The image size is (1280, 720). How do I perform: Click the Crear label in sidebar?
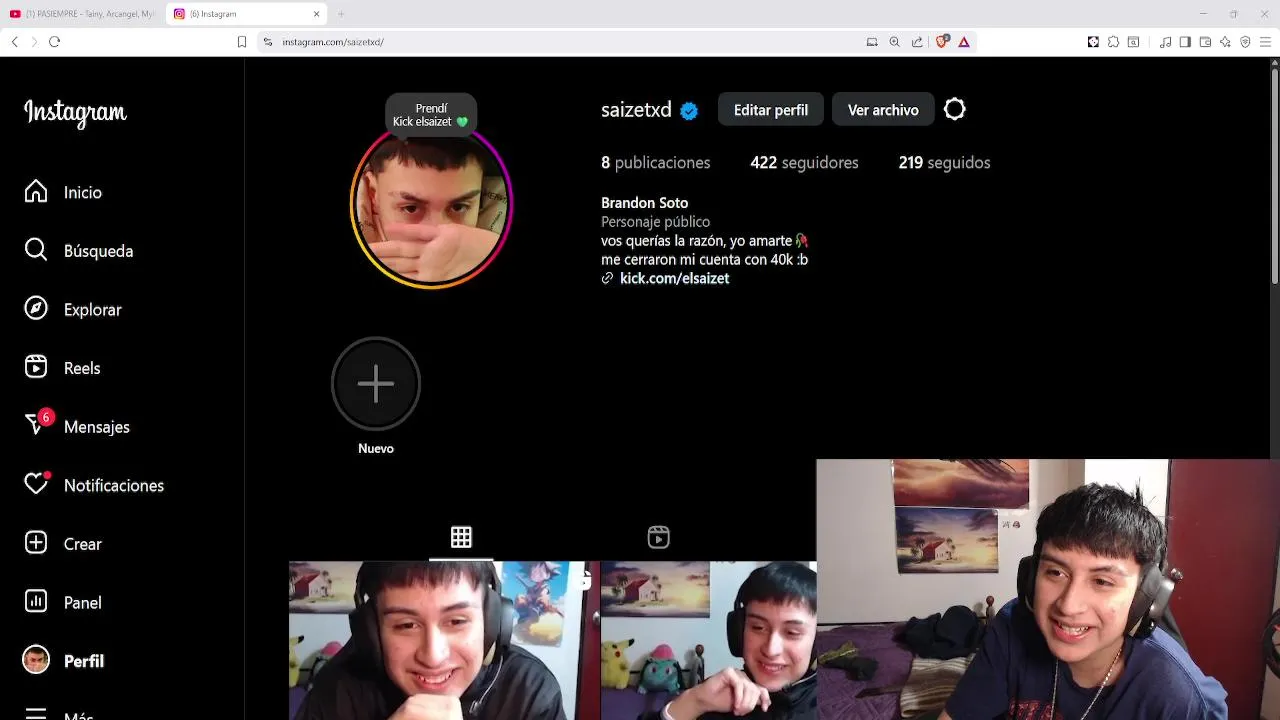[x=83, y=544]
